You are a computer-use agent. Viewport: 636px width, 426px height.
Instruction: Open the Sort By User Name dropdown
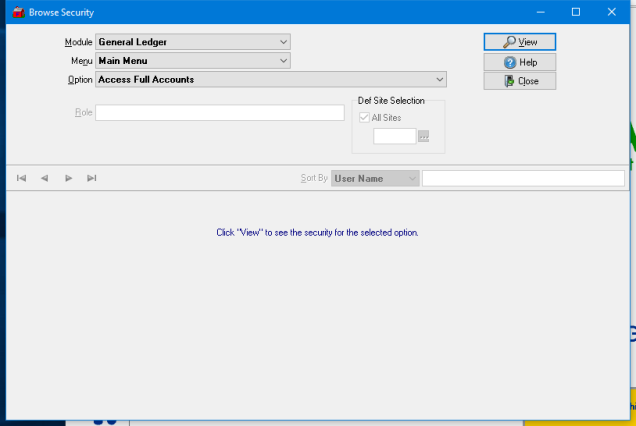tap(411, 178)
